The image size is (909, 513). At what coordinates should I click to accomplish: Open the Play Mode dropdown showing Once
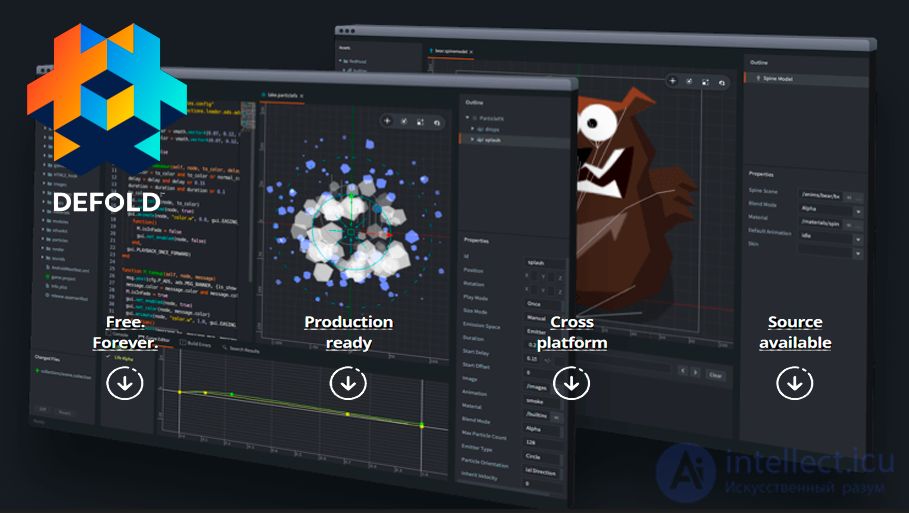(543, 304)
